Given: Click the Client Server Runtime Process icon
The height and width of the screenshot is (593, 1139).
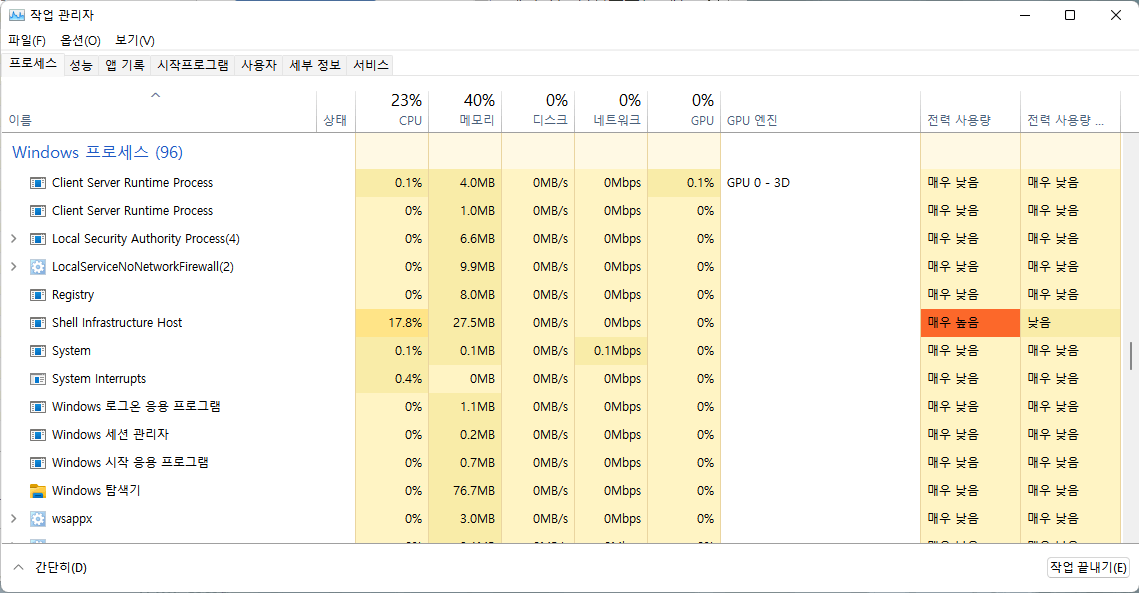Looking at the screenshot, I should pyautogui.click(x=37, y=182).
